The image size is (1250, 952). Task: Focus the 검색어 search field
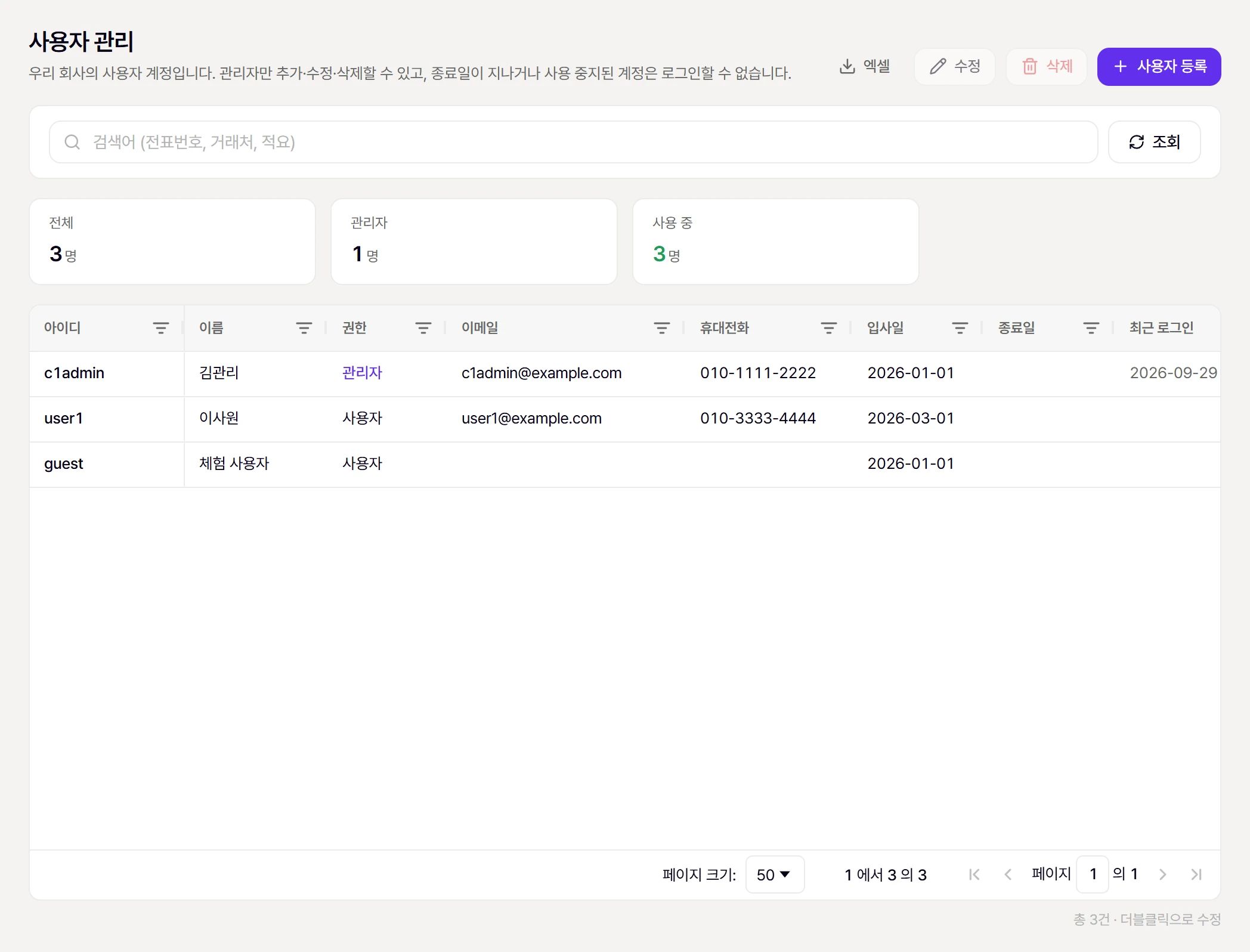click(x=573, y=142)
